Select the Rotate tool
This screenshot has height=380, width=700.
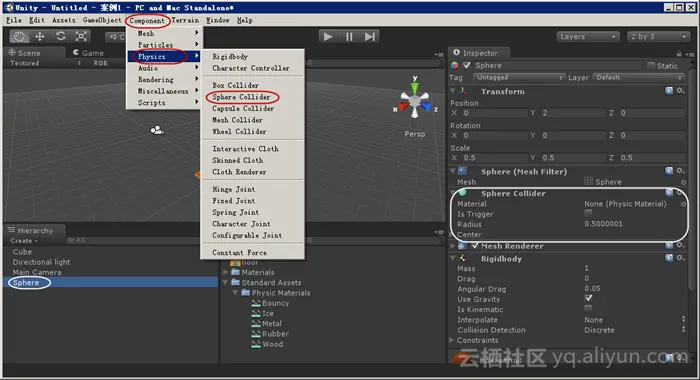point(60,37)
